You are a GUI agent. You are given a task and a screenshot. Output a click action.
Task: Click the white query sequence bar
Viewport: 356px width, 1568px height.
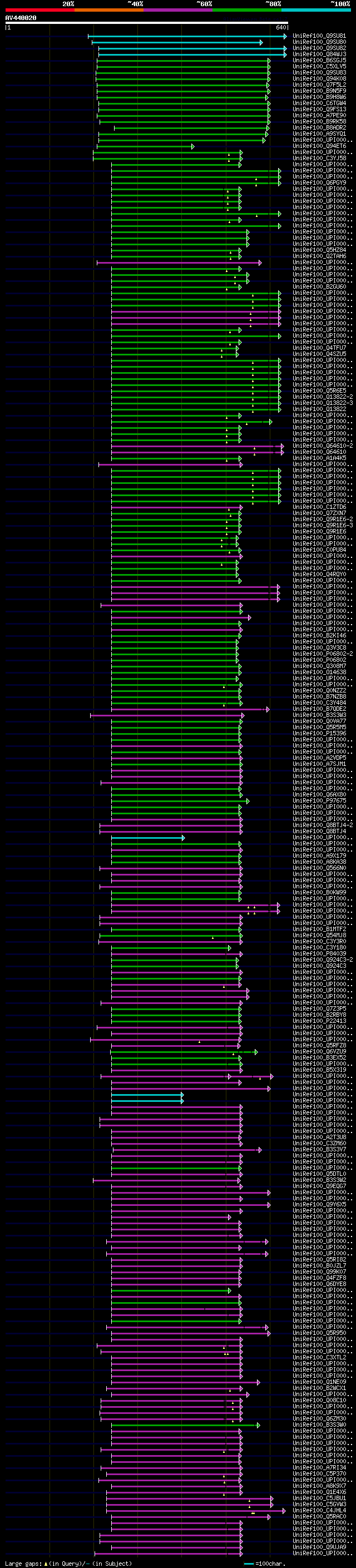point(147,23)
